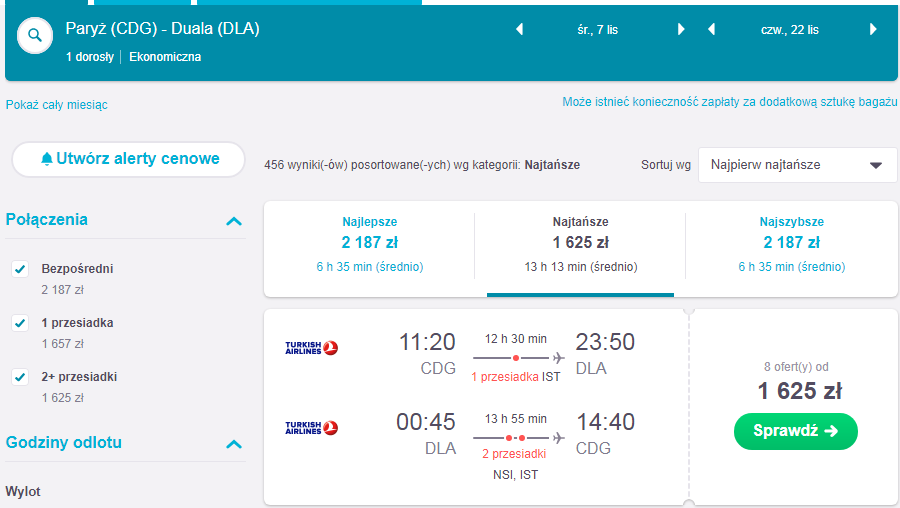Go to next departure date after 7 lis
The image size is (900, 508).
[681, 29]
